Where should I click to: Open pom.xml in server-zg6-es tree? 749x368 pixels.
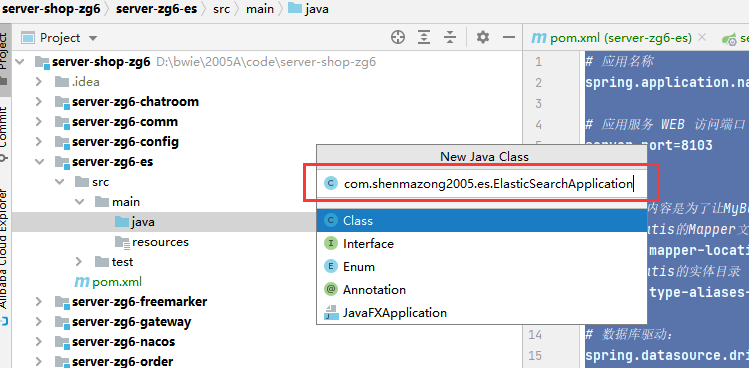[x=108, y=282]
